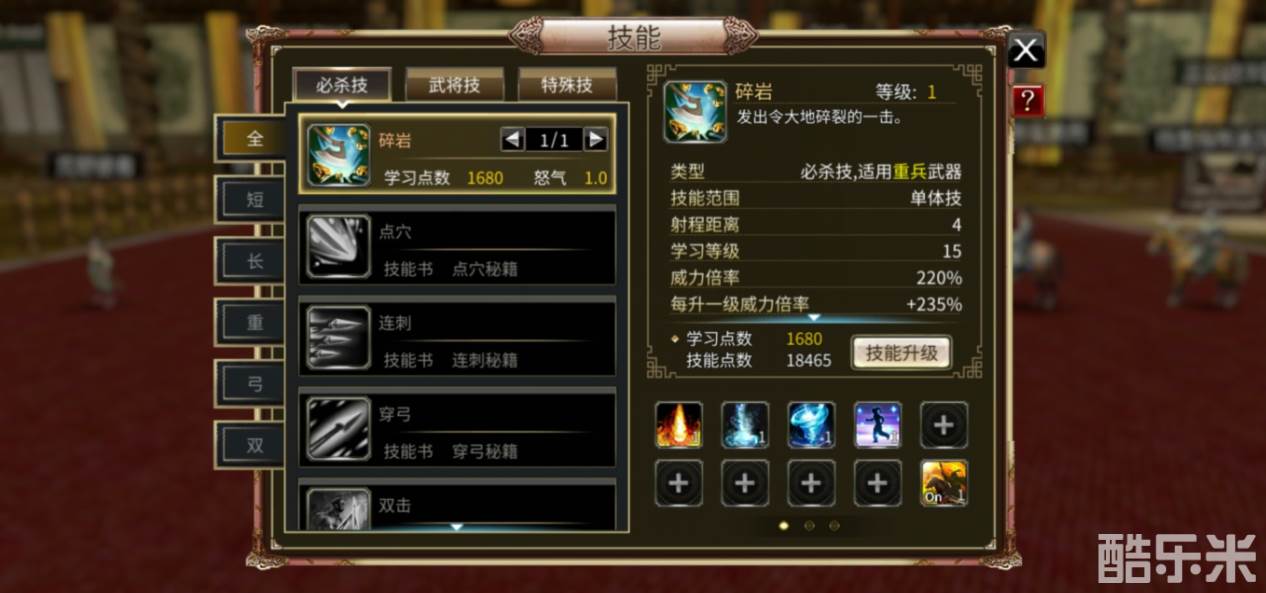Toggle the 短 weapon filter
Screen dimensions: 1266x593
[254, 199]
